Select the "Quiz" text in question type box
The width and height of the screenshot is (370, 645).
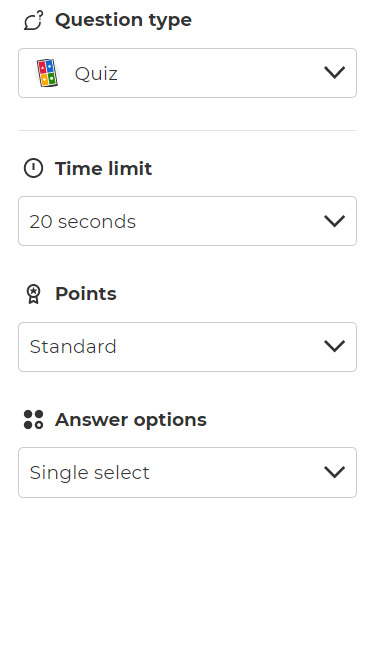pos(96,74)
